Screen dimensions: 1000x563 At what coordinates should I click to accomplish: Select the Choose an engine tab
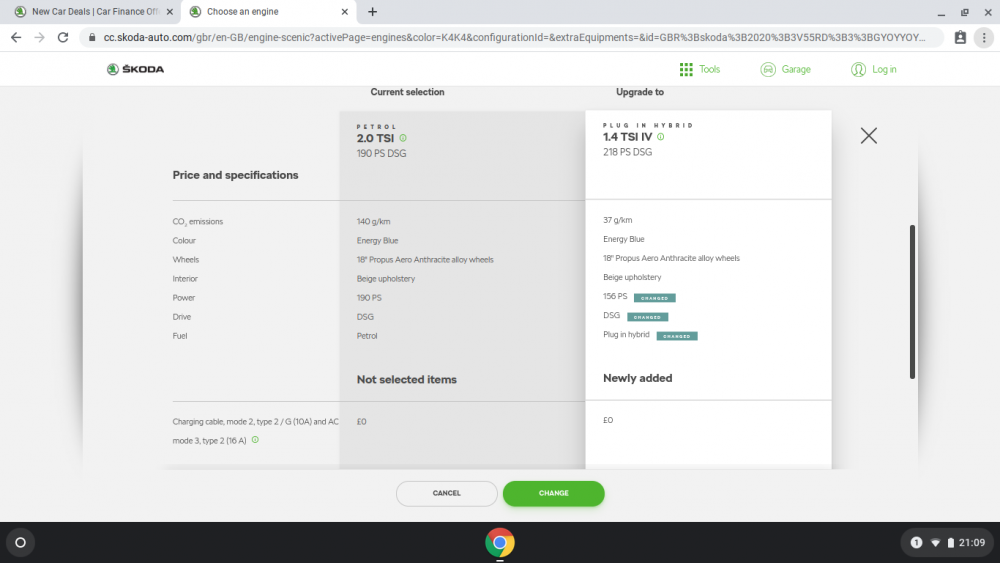pos(268,11)
